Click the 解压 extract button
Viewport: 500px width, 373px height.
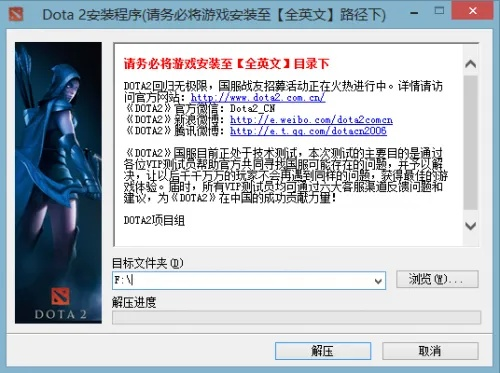pos(323,351)
